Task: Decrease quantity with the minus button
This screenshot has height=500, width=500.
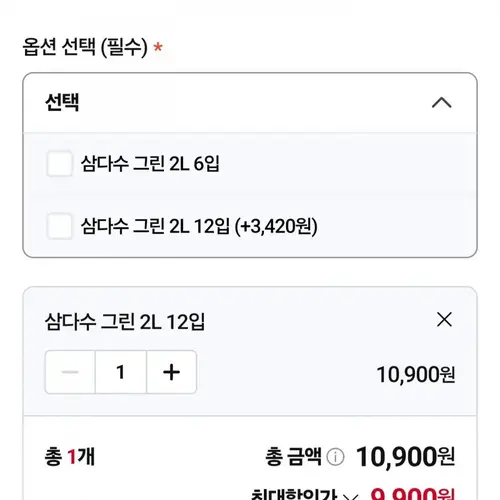Action: click(x=70, y=372)
